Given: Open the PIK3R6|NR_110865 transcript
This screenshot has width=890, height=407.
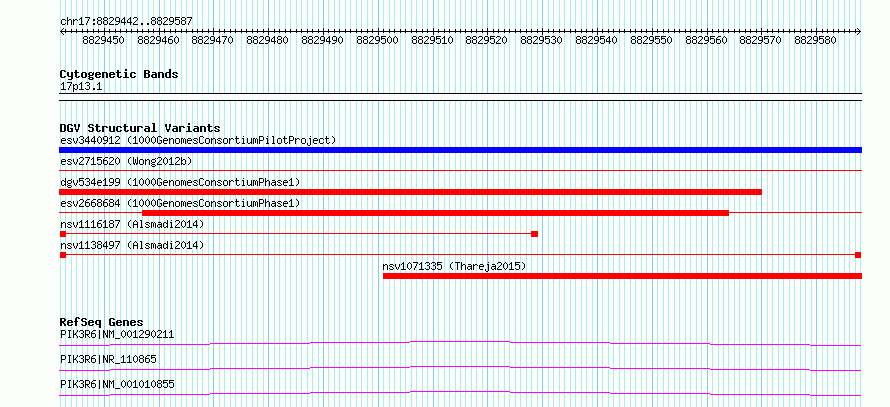Looking at the screenshot, I should tap(108, 359).
